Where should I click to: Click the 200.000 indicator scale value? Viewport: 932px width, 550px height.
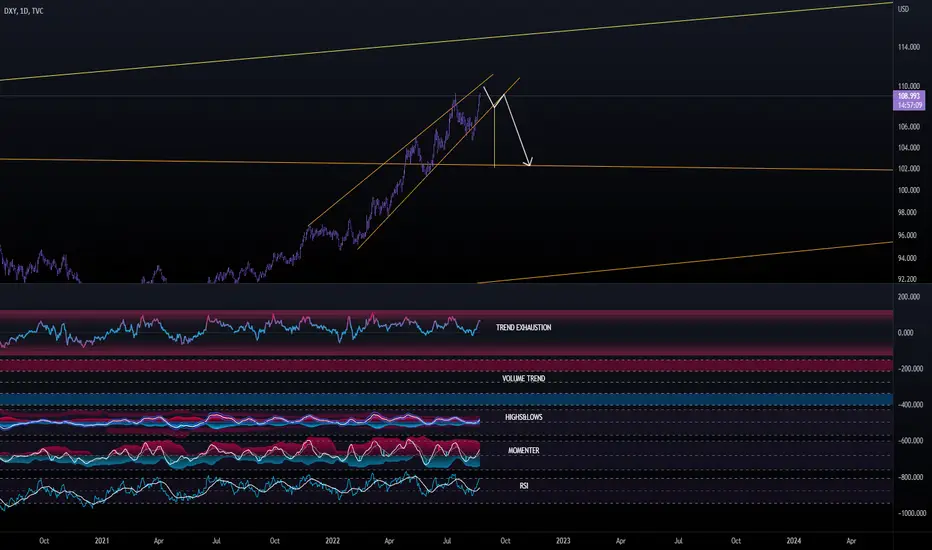coord(909,297)
